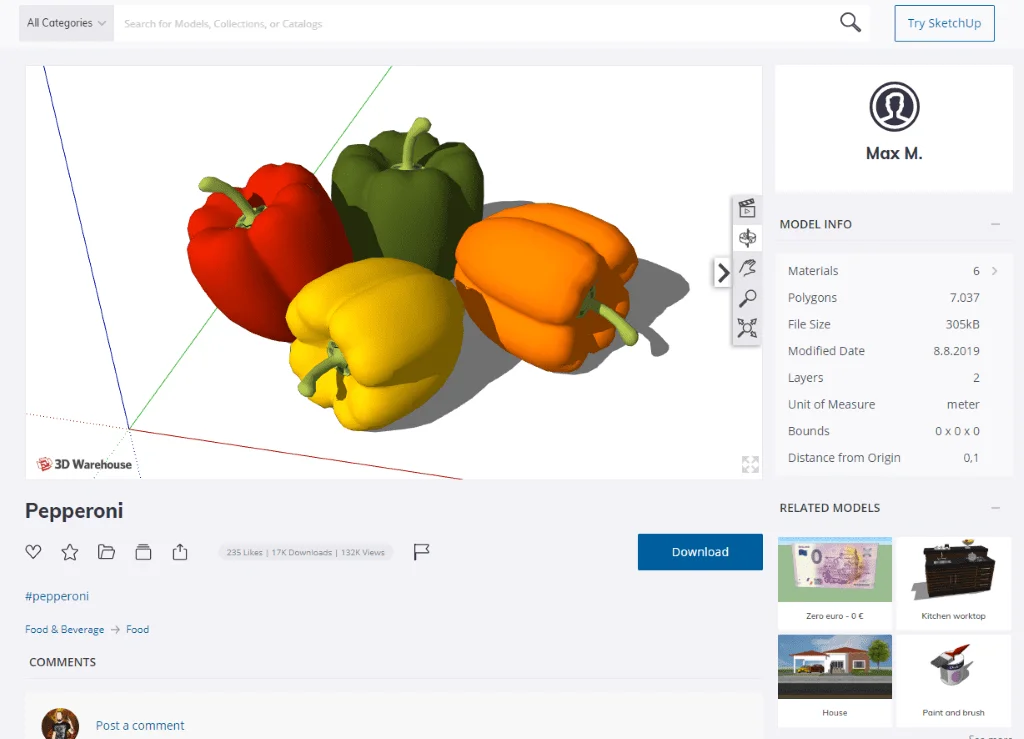
Task: Open the #pepperoni tag link
Action: coord(57,596)
